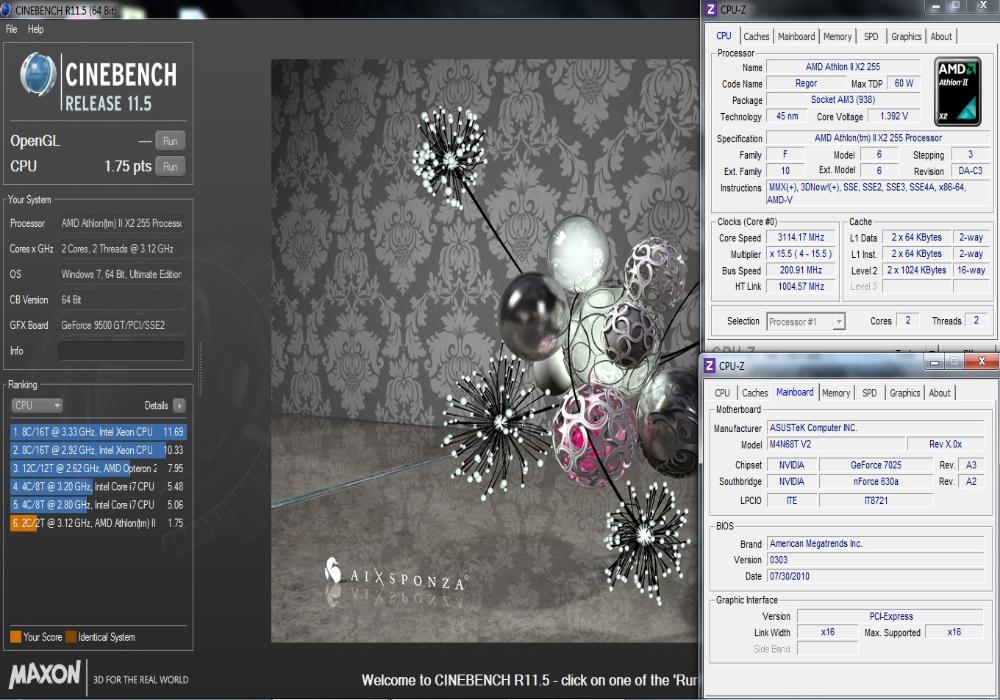Select ranking row 5 Core i7 2.80GHz
This screenshot has height=700, width=1000.
point(98,504)
